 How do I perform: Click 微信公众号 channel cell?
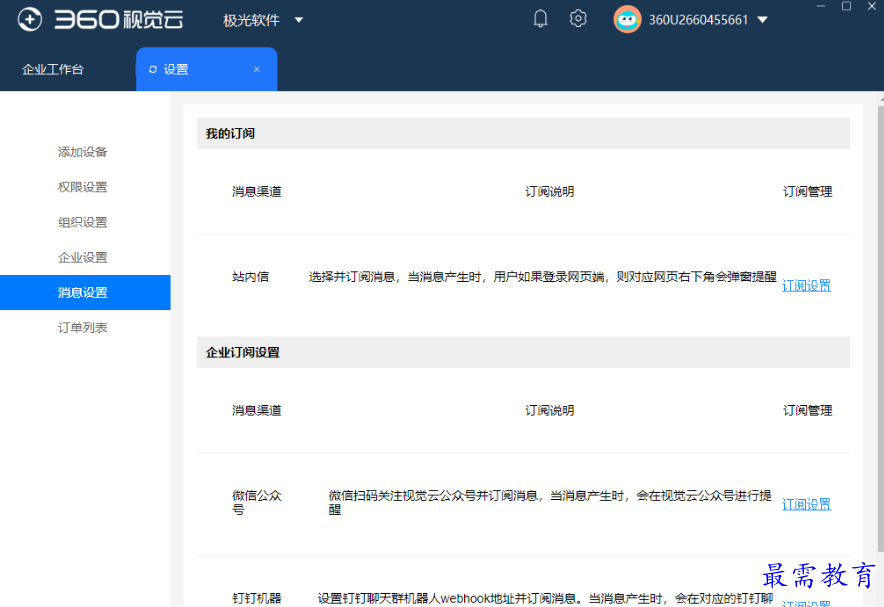pyautogui.click(x=257, y=502)
